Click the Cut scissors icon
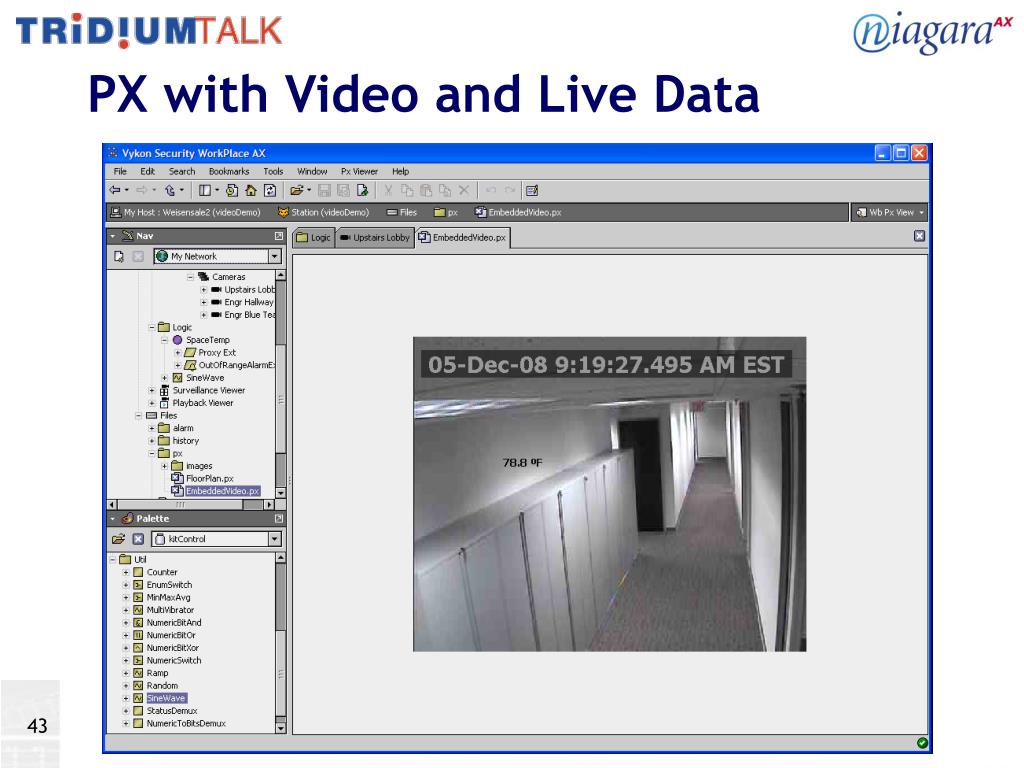 pos(388,190)
